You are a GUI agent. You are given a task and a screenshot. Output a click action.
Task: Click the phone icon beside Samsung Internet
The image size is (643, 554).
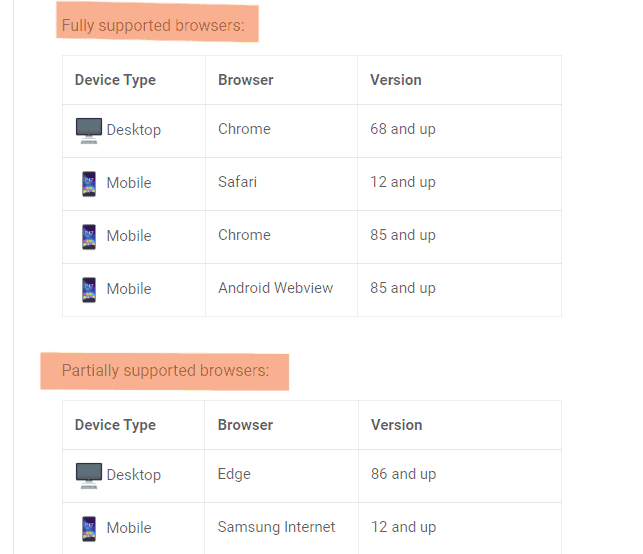pos(89,529)
